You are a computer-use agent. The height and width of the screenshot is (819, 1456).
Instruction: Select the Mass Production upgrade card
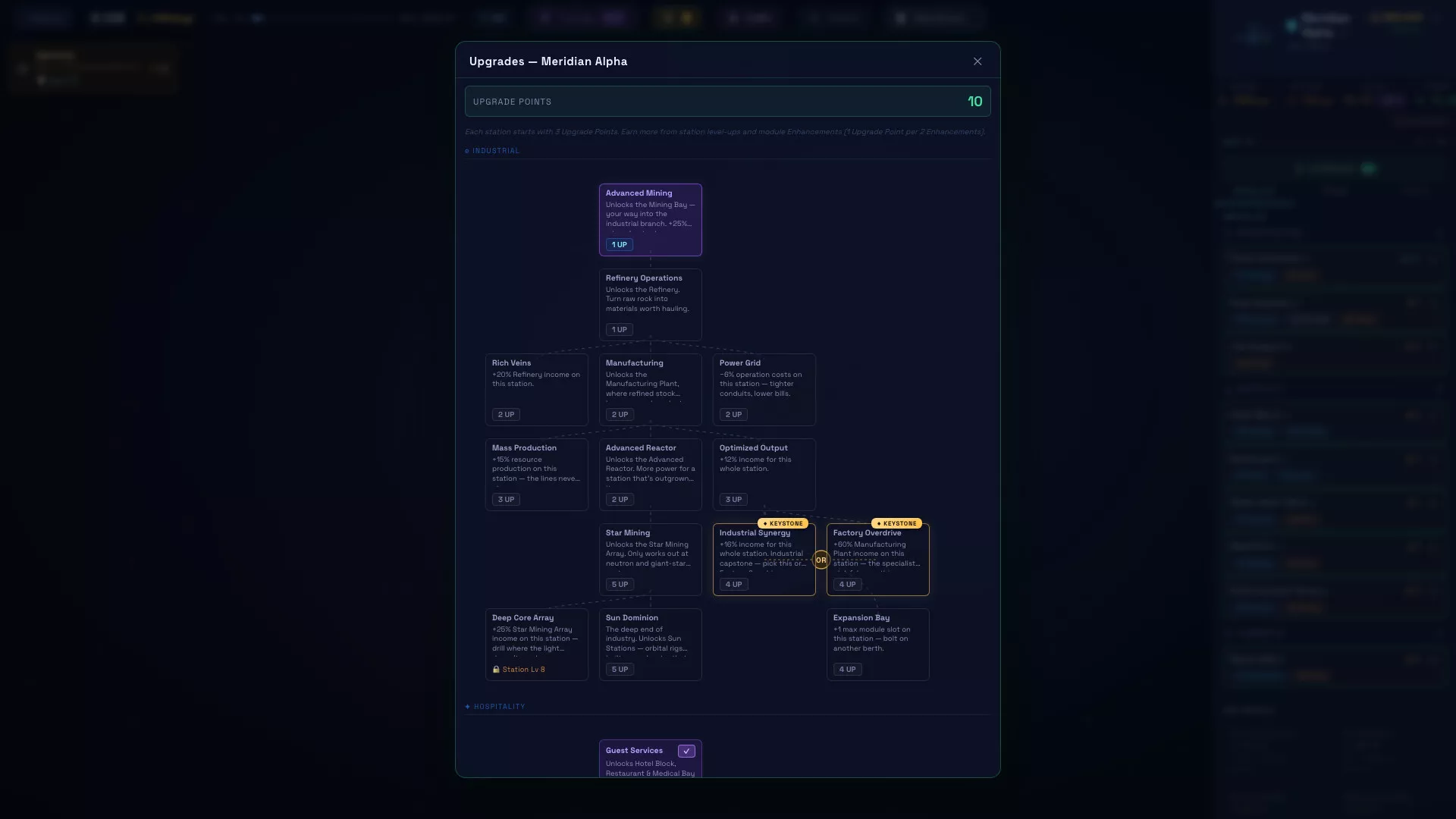click(537, 475)
